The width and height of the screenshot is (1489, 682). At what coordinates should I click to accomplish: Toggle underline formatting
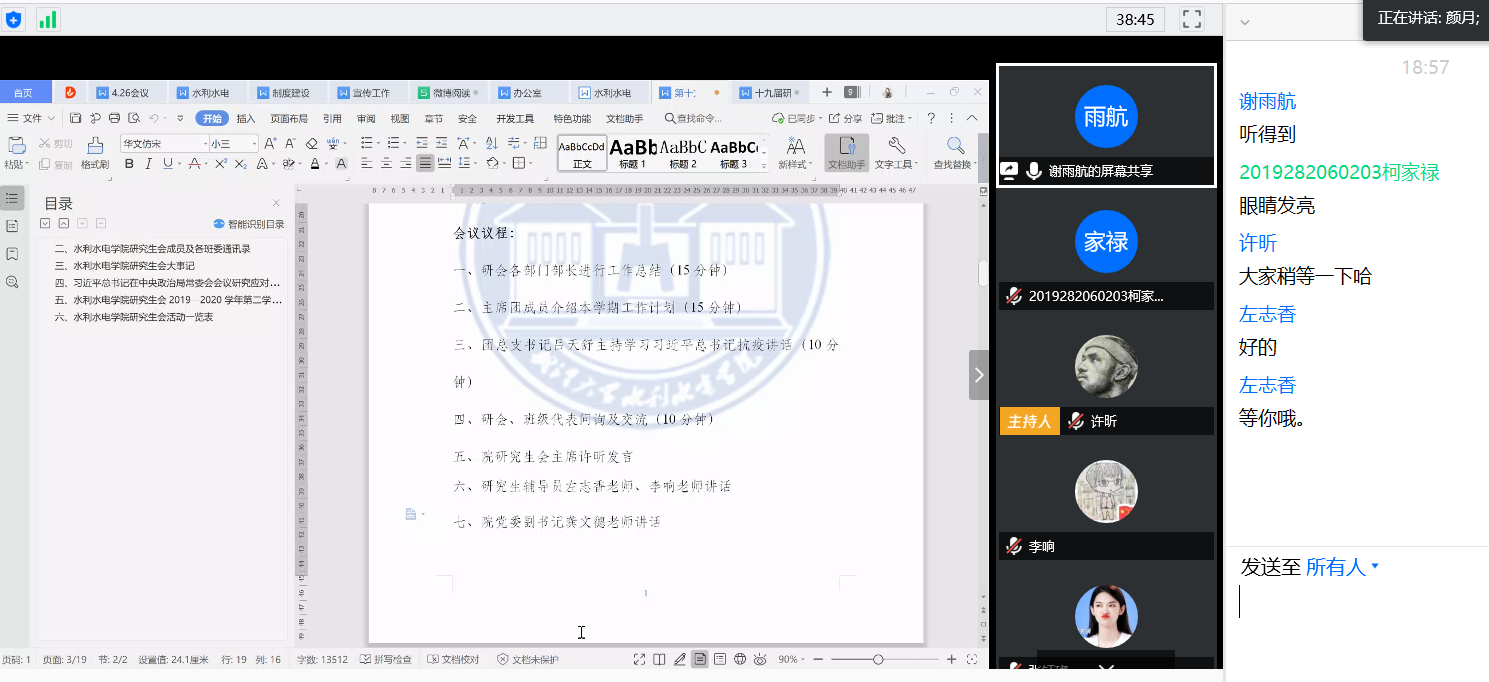tap(167, 162)
